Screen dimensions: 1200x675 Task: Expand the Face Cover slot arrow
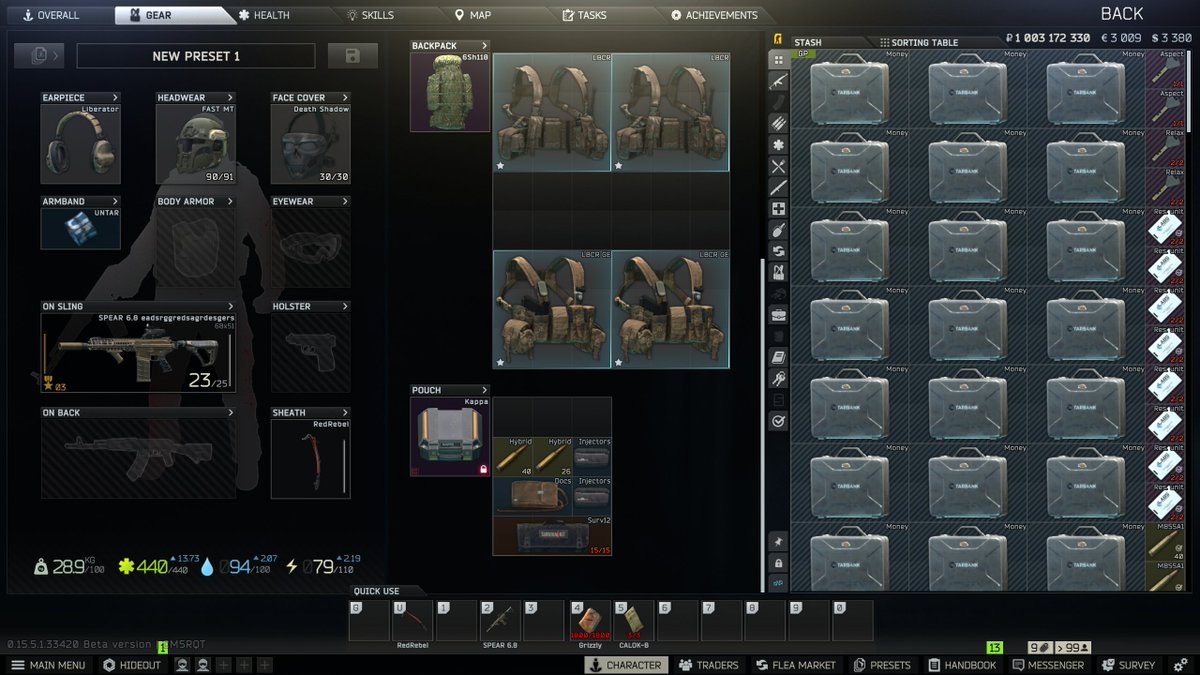[x=345, y=98]
